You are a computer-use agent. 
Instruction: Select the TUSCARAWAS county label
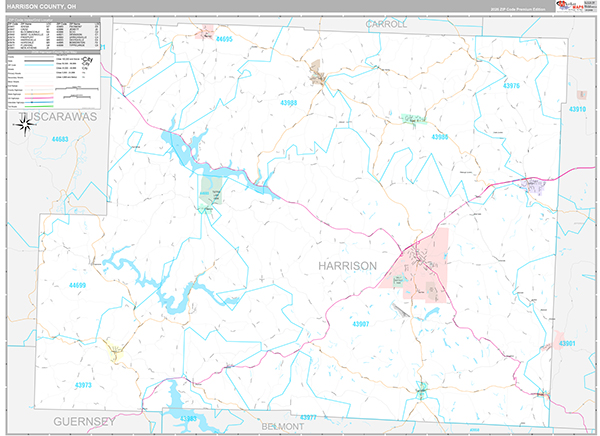[x=58, y=116]
